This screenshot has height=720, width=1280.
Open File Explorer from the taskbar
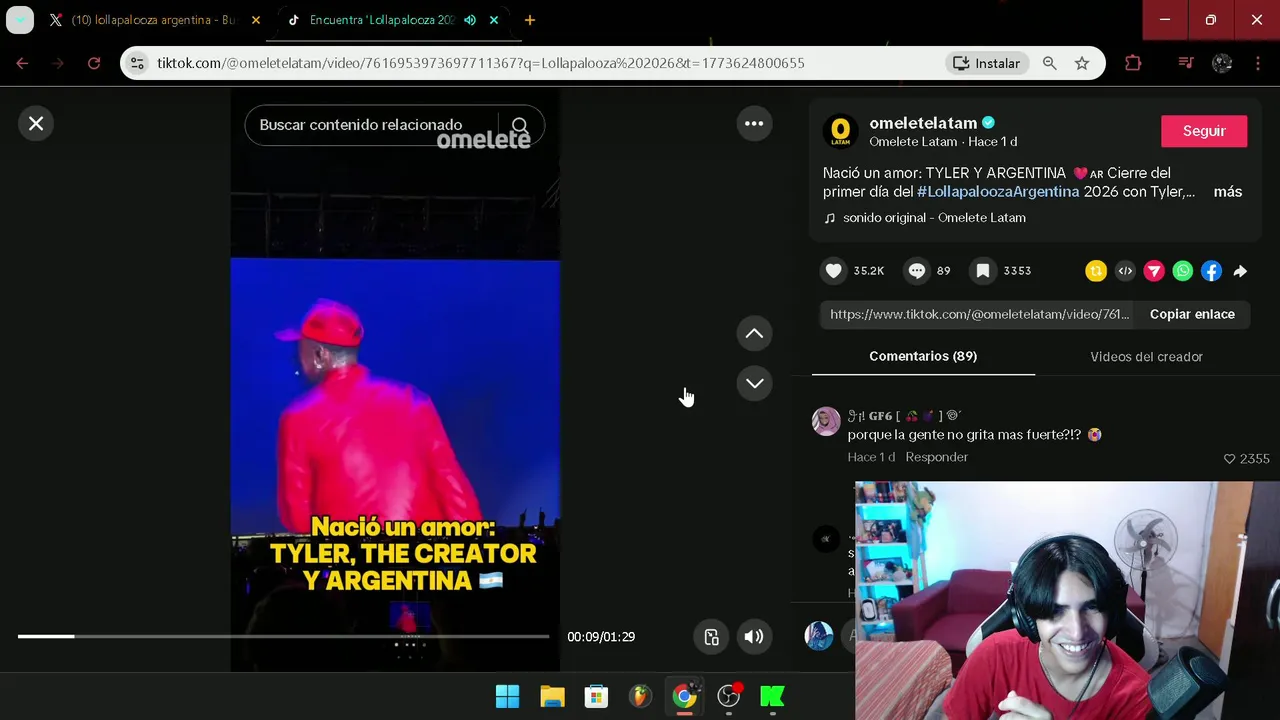pos(552,696)
